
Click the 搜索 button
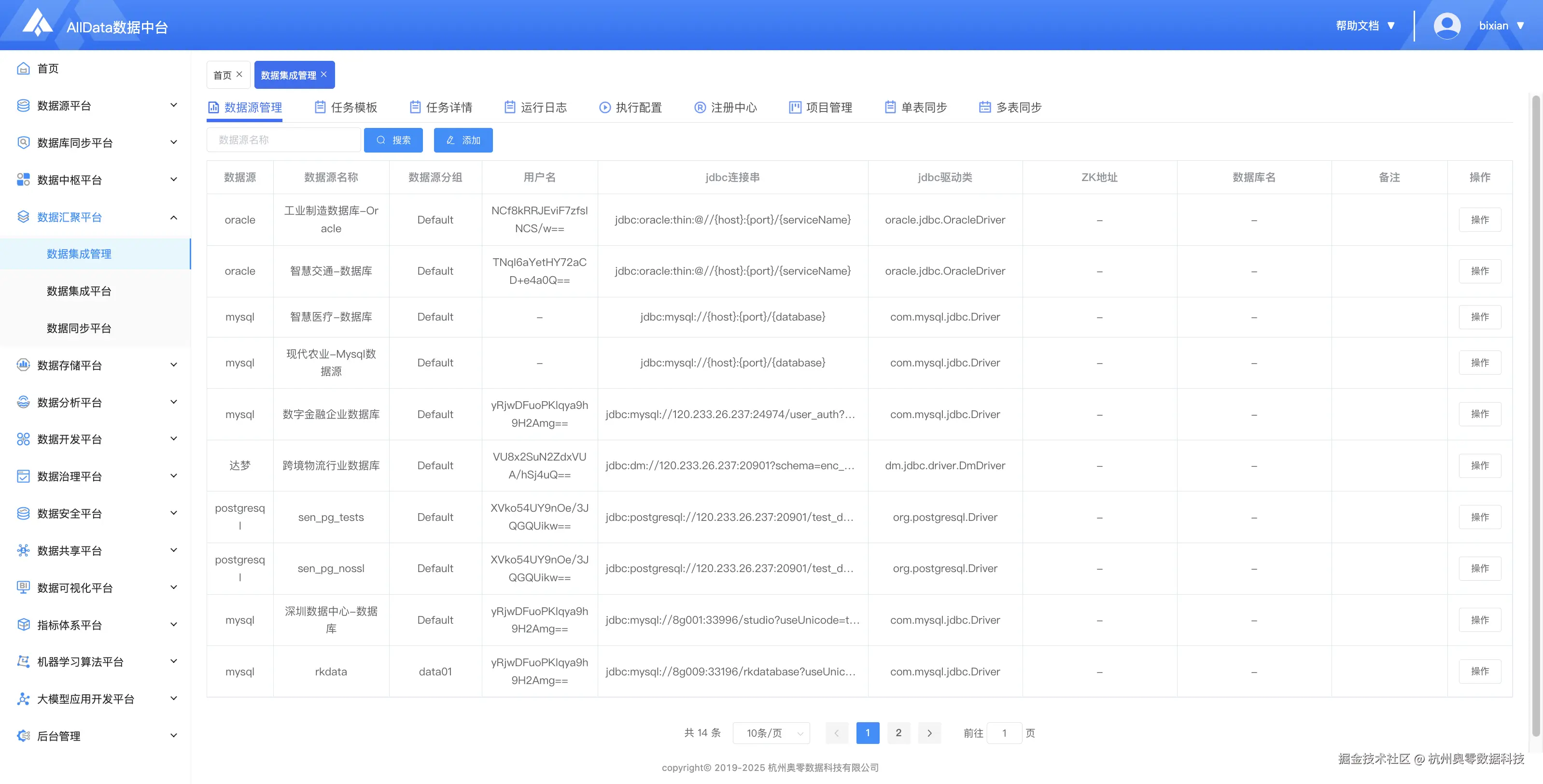(x=393, y=140)
